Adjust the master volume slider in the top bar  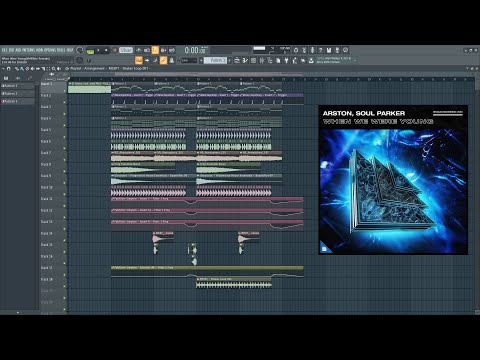259,48
